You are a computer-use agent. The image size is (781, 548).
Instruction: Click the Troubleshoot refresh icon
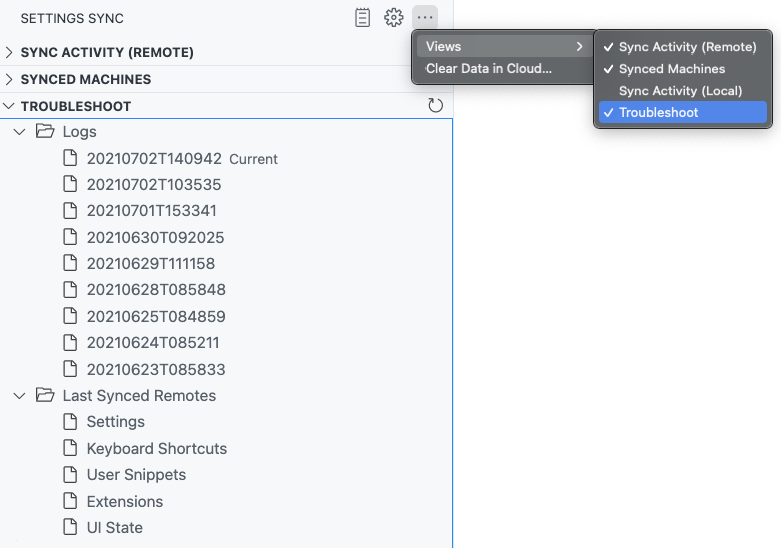[x=435, y=106]
